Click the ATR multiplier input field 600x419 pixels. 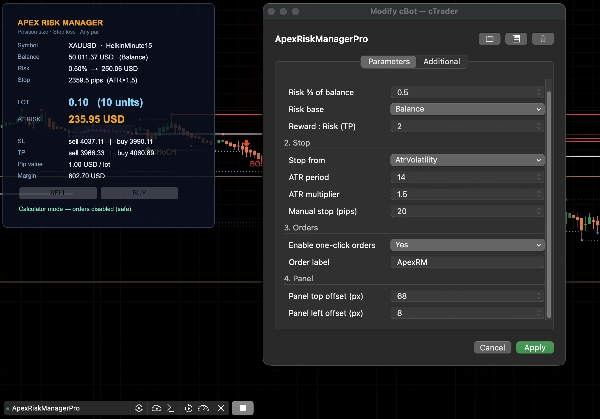coord(467,194)
